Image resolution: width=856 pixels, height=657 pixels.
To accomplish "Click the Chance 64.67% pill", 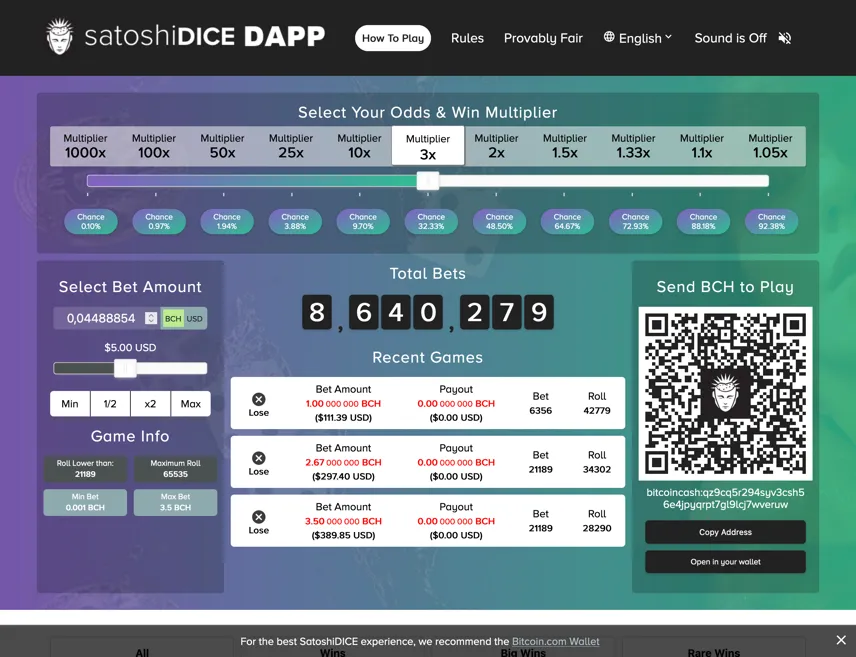I will 567,221.
